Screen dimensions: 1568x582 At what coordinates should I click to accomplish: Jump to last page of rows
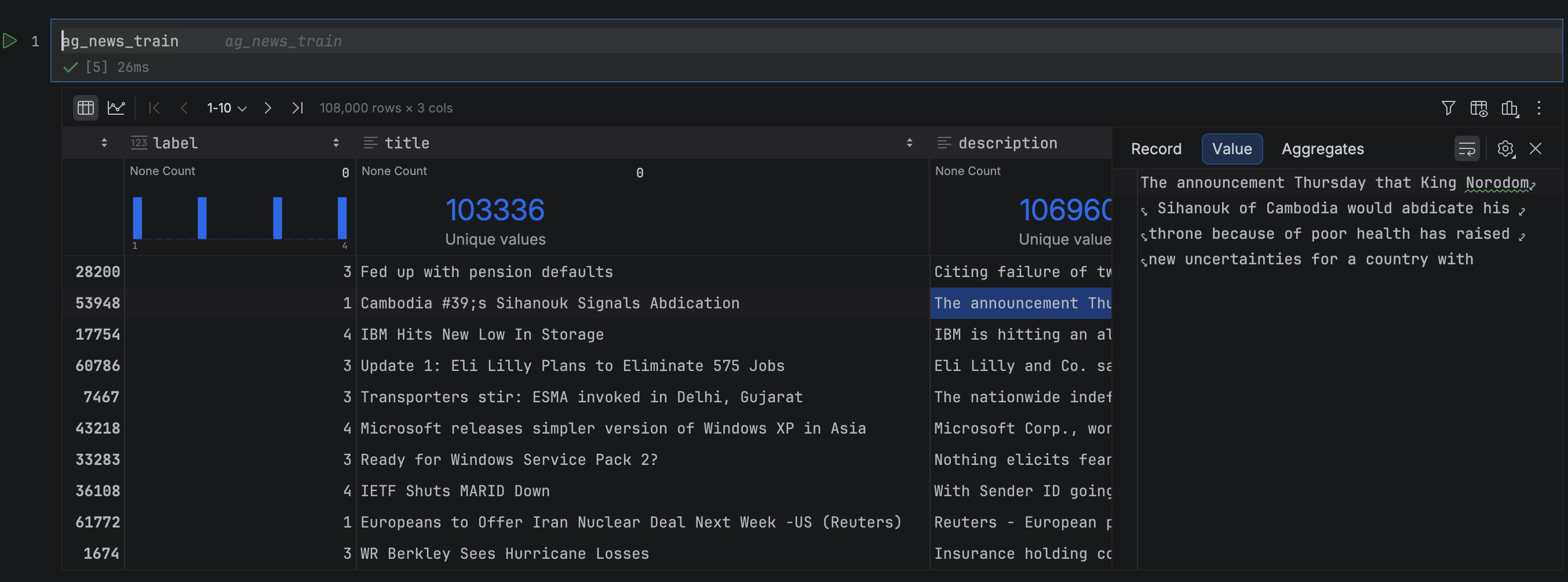point(297,108)
